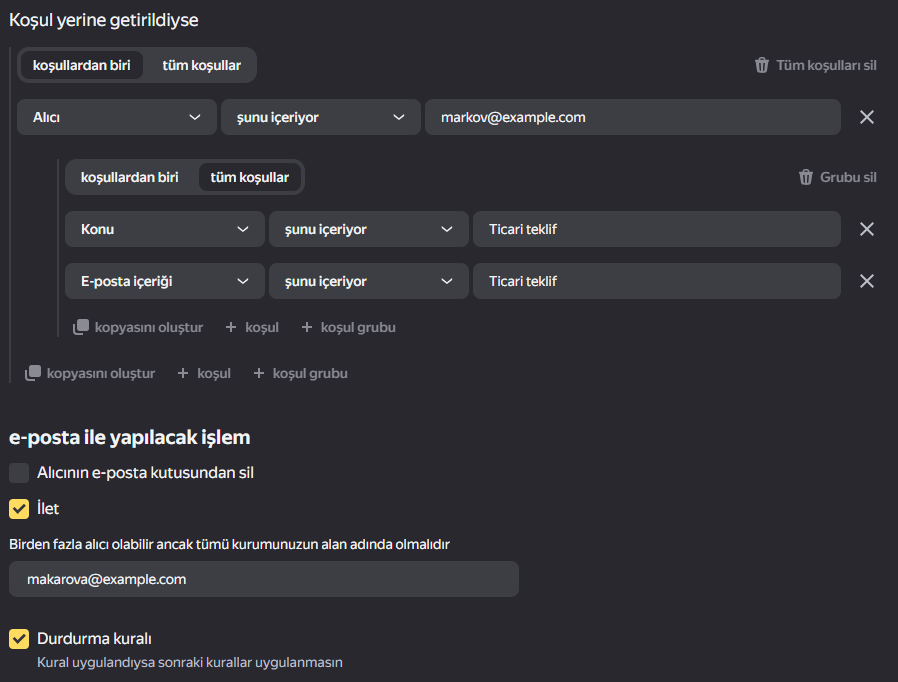Select the top-level tüm koşullar tab
This screenshot has height=682, width=898.
tap(202, 65)
